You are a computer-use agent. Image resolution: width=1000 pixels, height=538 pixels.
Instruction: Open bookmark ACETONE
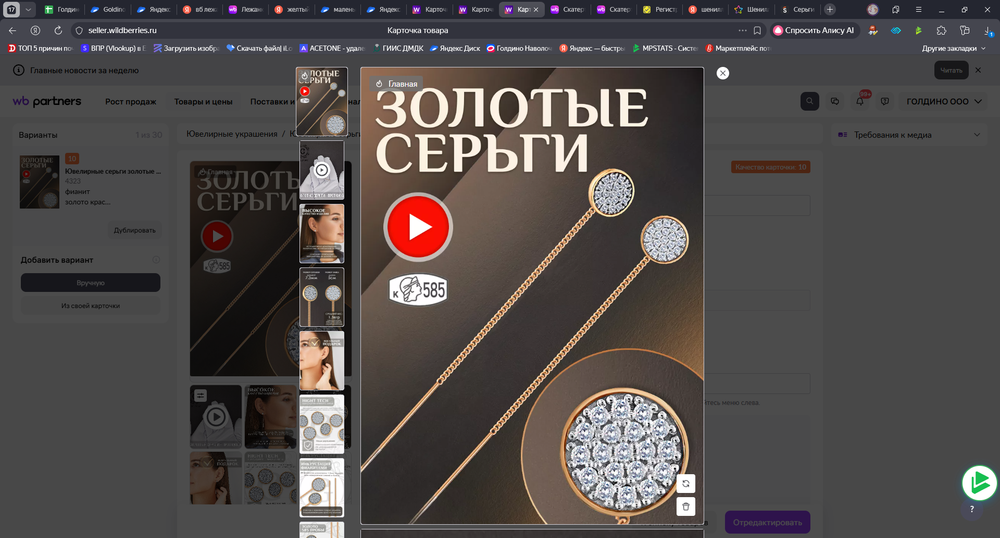332,48
